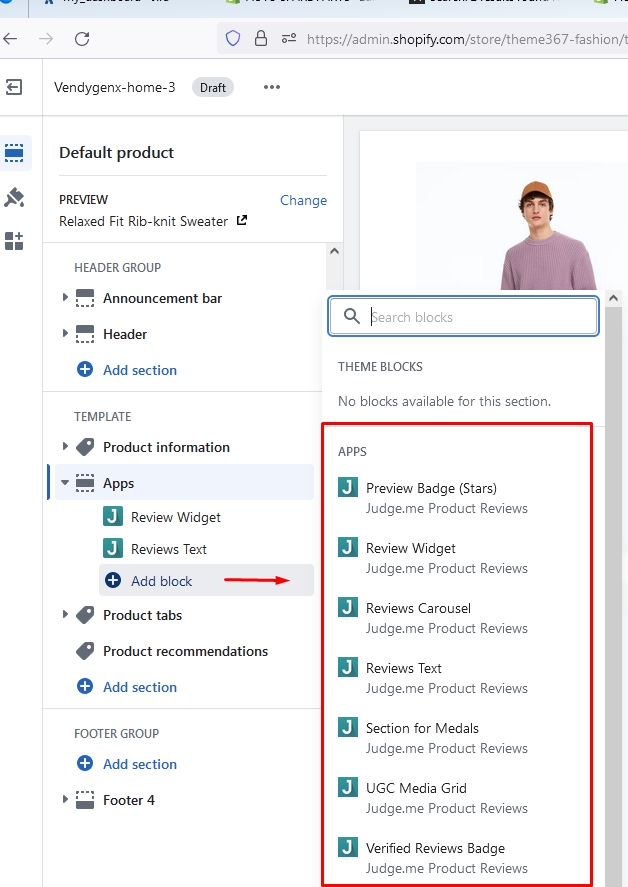Select the Sections sidebar icon

tap(14, 153)
